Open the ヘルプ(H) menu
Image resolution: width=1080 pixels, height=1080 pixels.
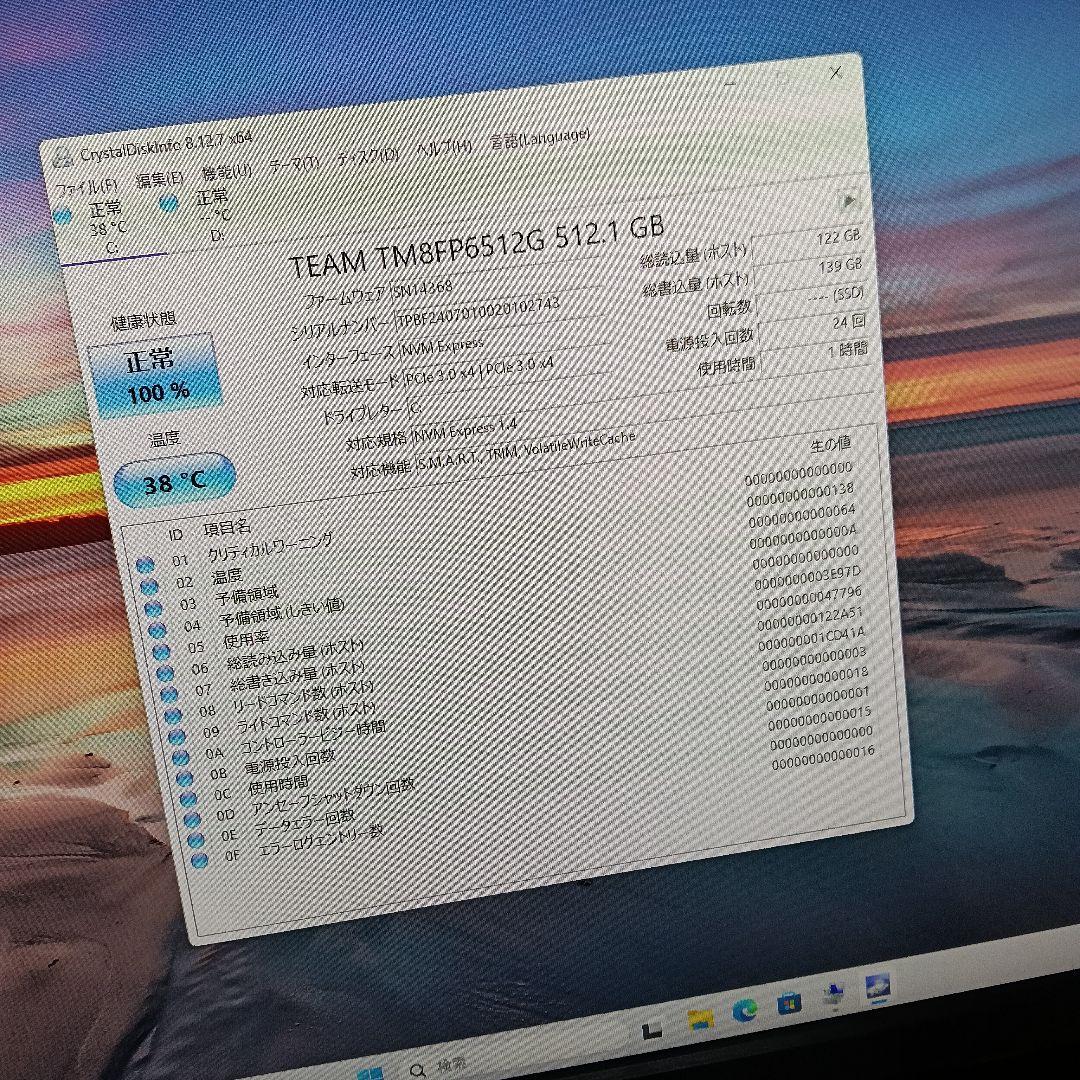point(445,147)
